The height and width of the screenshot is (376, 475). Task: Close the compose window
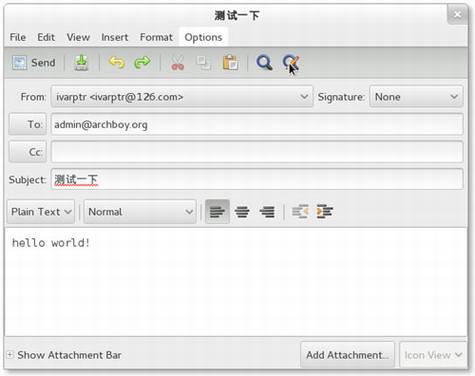tap(457, 14)
